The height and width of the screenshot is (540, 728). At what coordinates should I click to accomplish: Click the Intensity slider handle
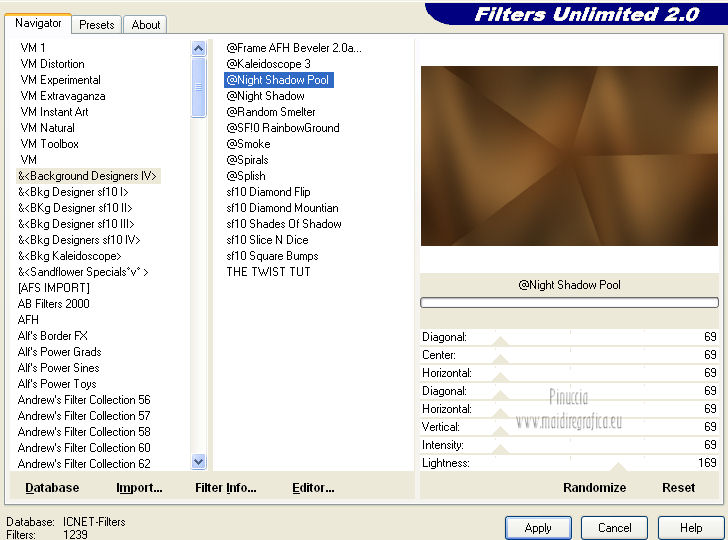pyautogui.click(x=500, y=449)
